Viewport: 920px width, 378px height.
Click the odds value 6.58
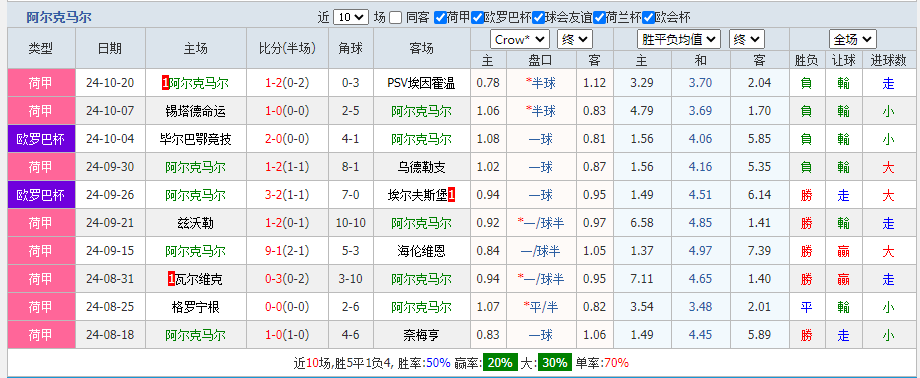642,223
